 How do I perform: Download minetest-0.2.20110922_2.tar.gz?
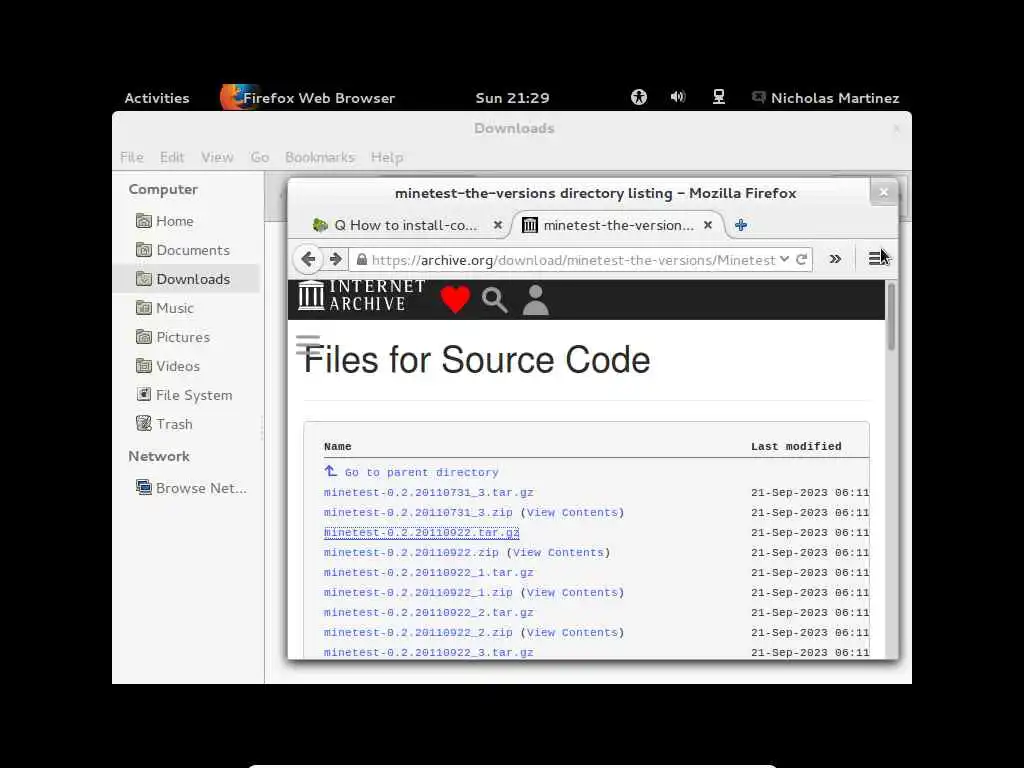[x=428, y=613]
